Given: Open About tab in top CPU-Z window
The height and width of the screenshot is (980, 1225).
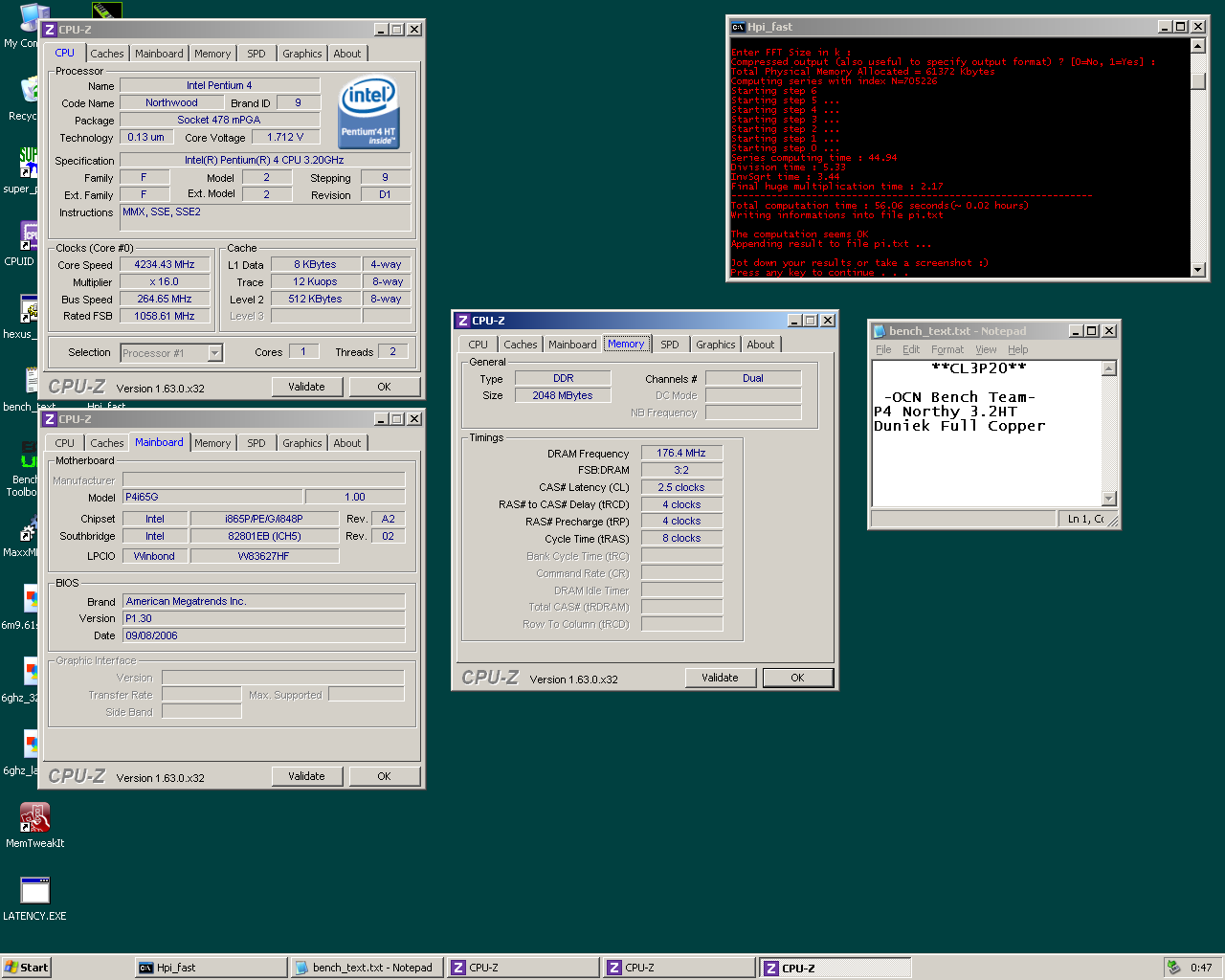Looking at the screenshot, I should (x=347, y=54).
